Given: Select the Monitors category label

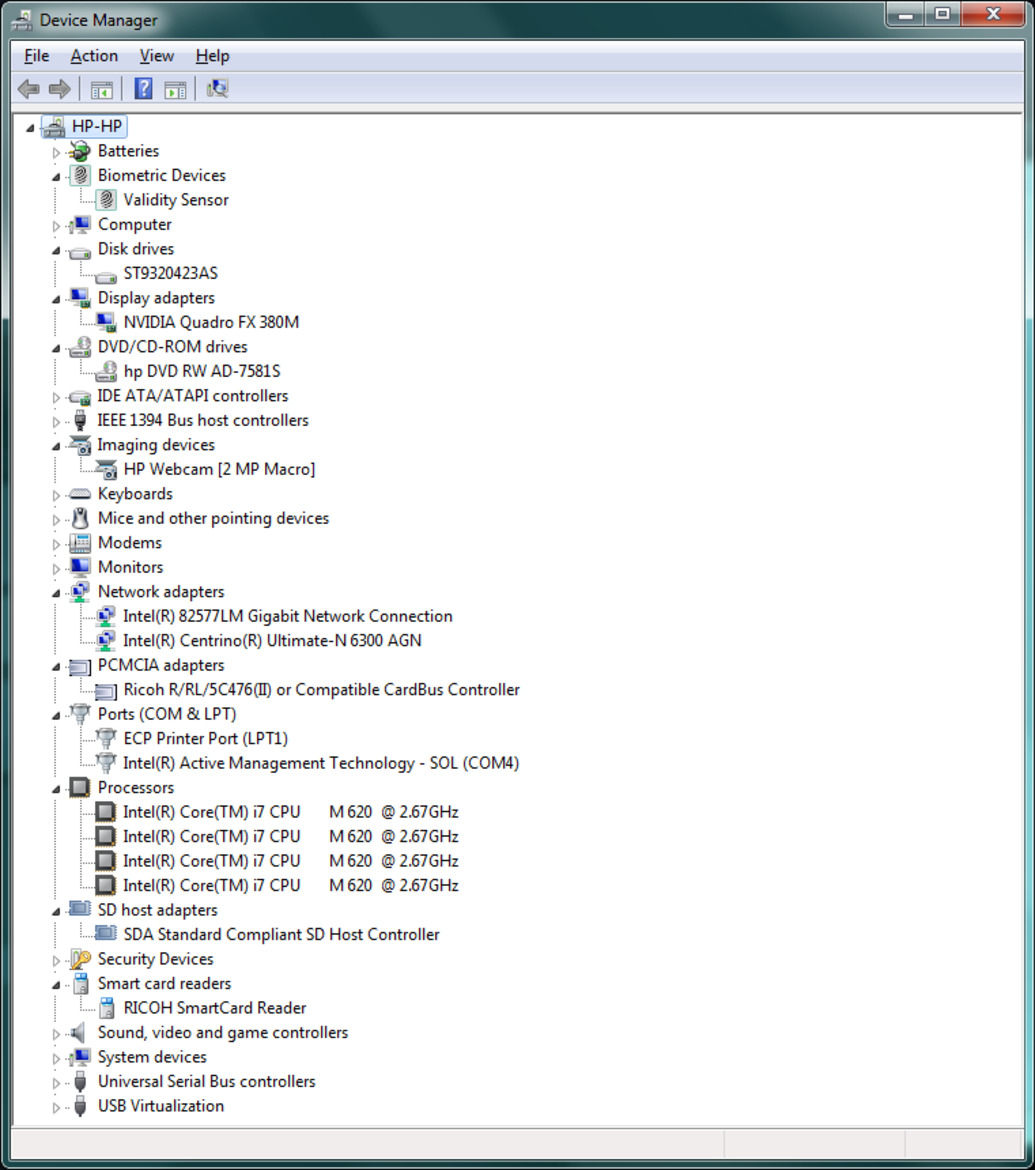Looking at the screenshot, I should [130, 567].
